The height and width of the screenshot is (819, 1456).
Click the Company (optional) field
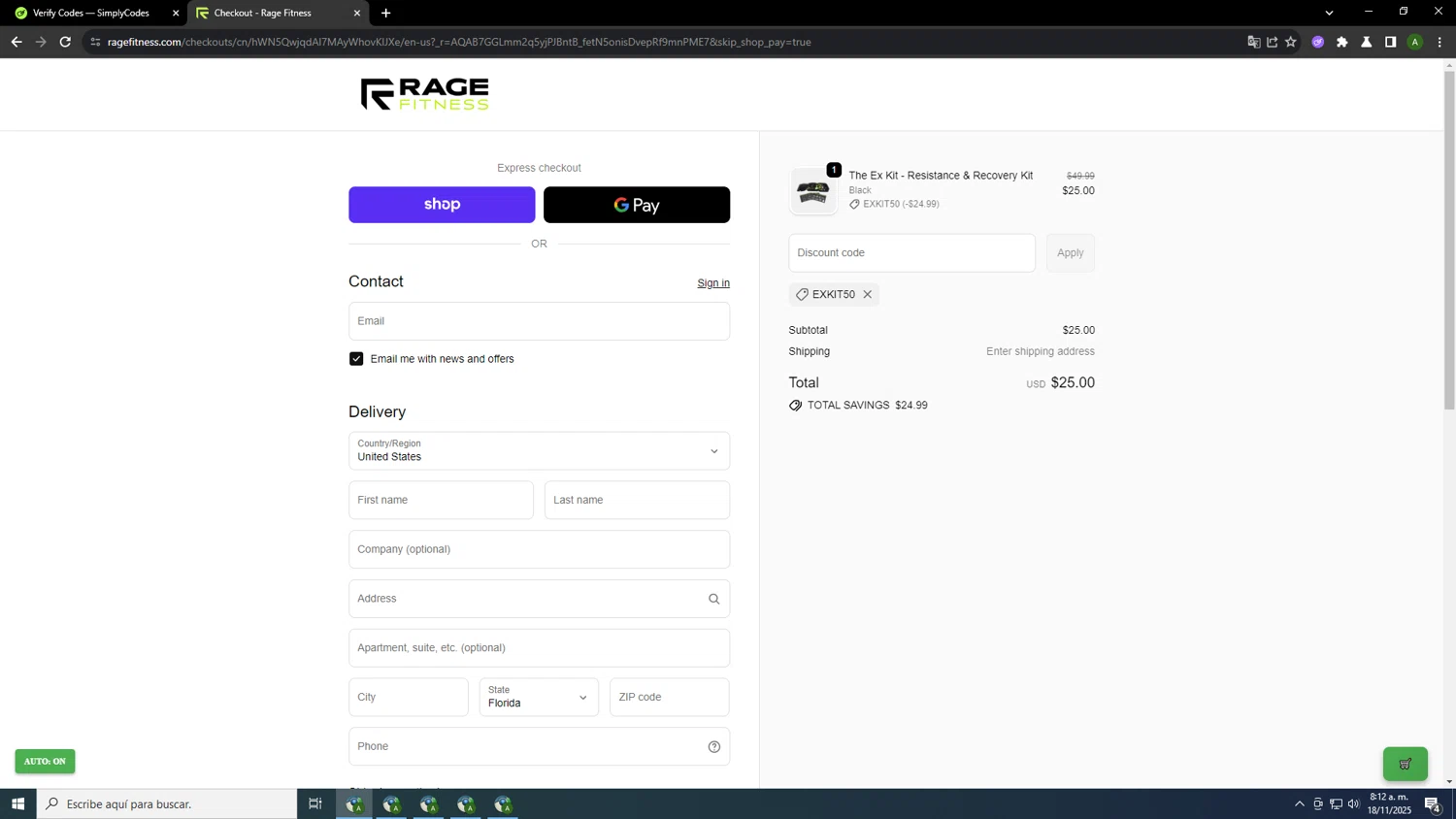(539, 549)
